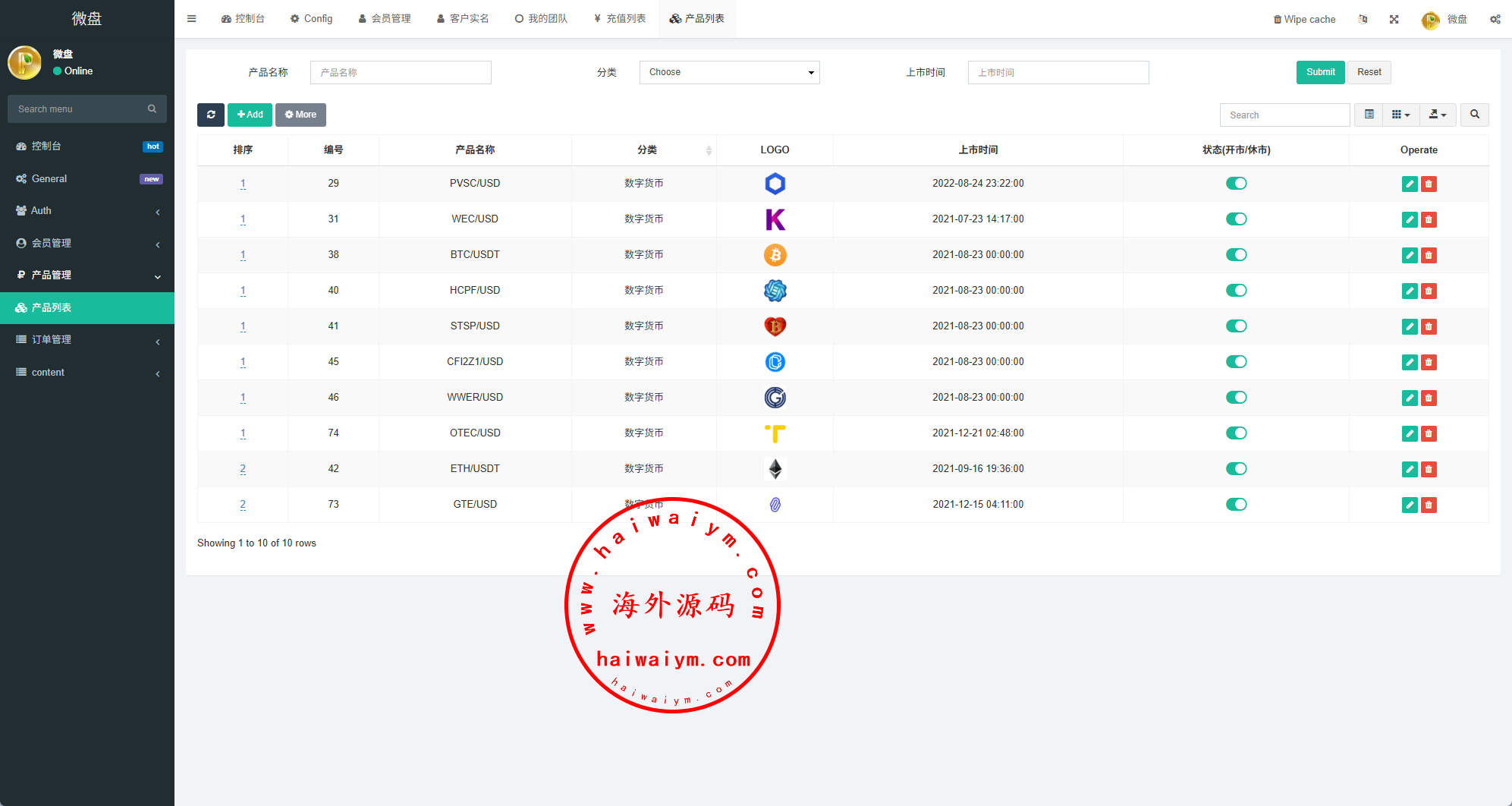The image size is (1512, 806).
Task: Expand the 订单管理 sidebar menu
Action: pyautogui.click(x=87, y=340)
